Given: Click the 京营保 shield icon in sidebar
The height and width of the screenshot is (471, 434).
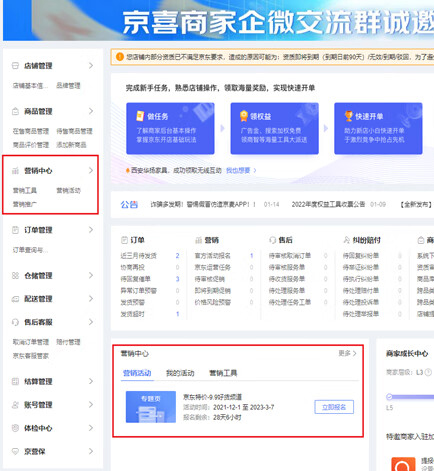Looking at the screenshot, I should (15, 451).
